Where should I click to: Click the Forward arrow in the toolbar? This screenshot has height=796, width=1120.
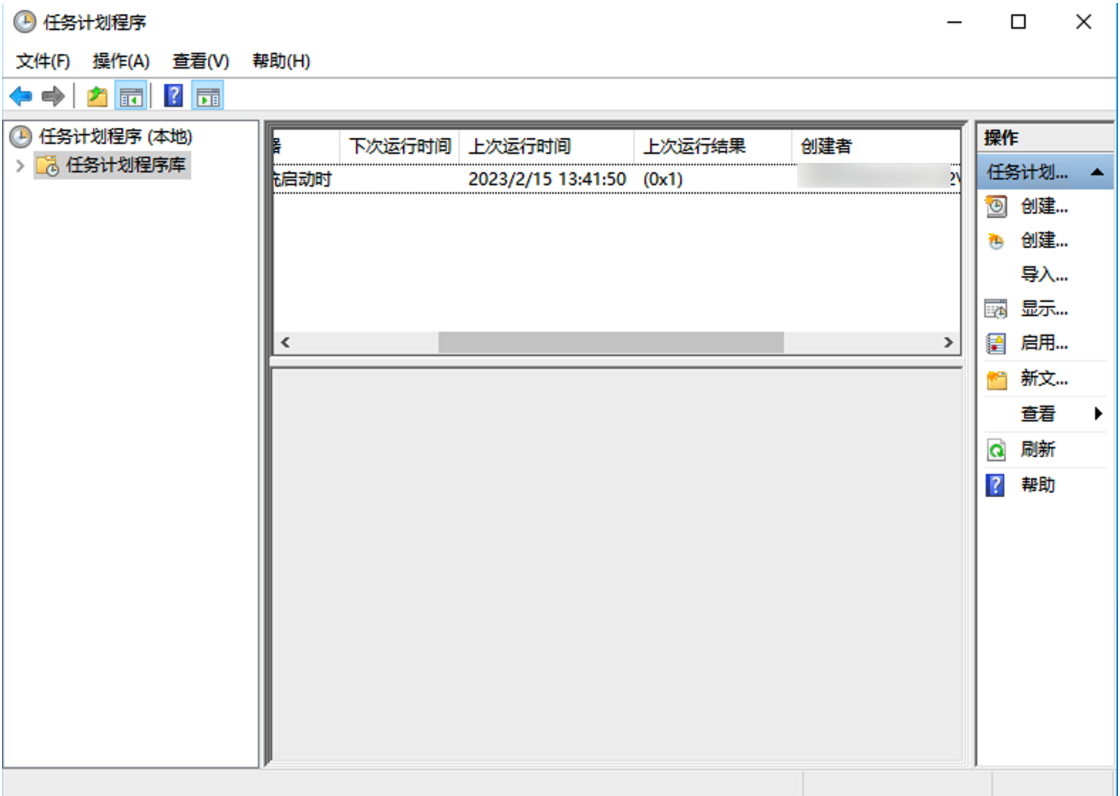pos(53,96)
